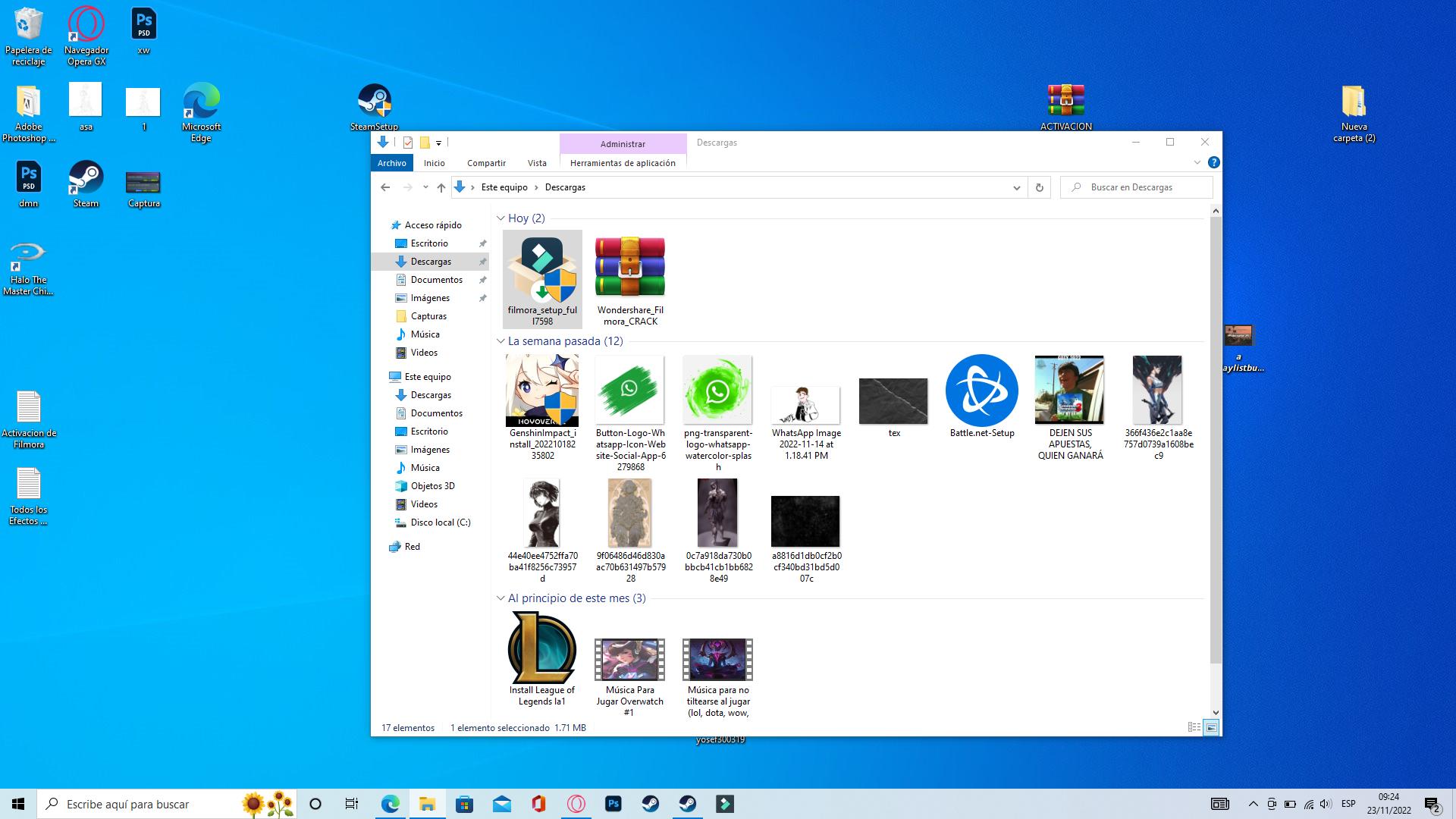Click the Install League of Legends file
The height and width of the screenshot is (819, 1456).
[x=541, y=648]
